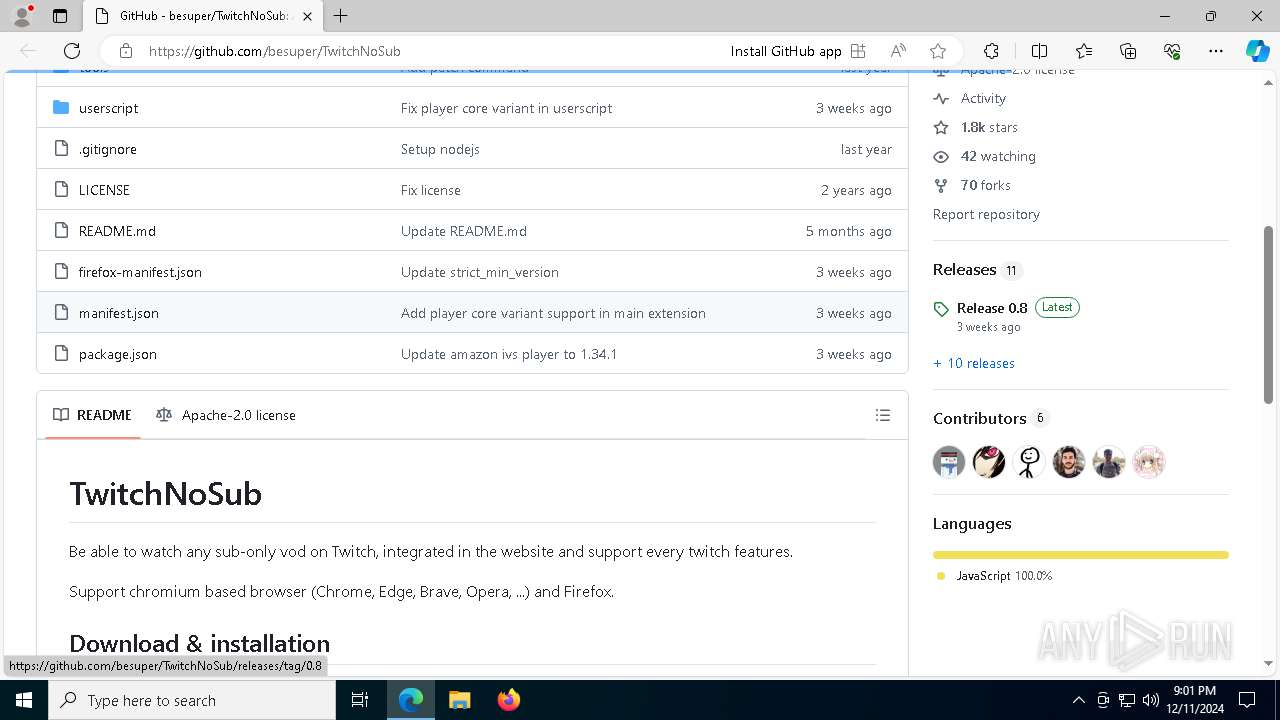Open the userscript folder link
The image size is (1280, 720).
coord(109,108)
